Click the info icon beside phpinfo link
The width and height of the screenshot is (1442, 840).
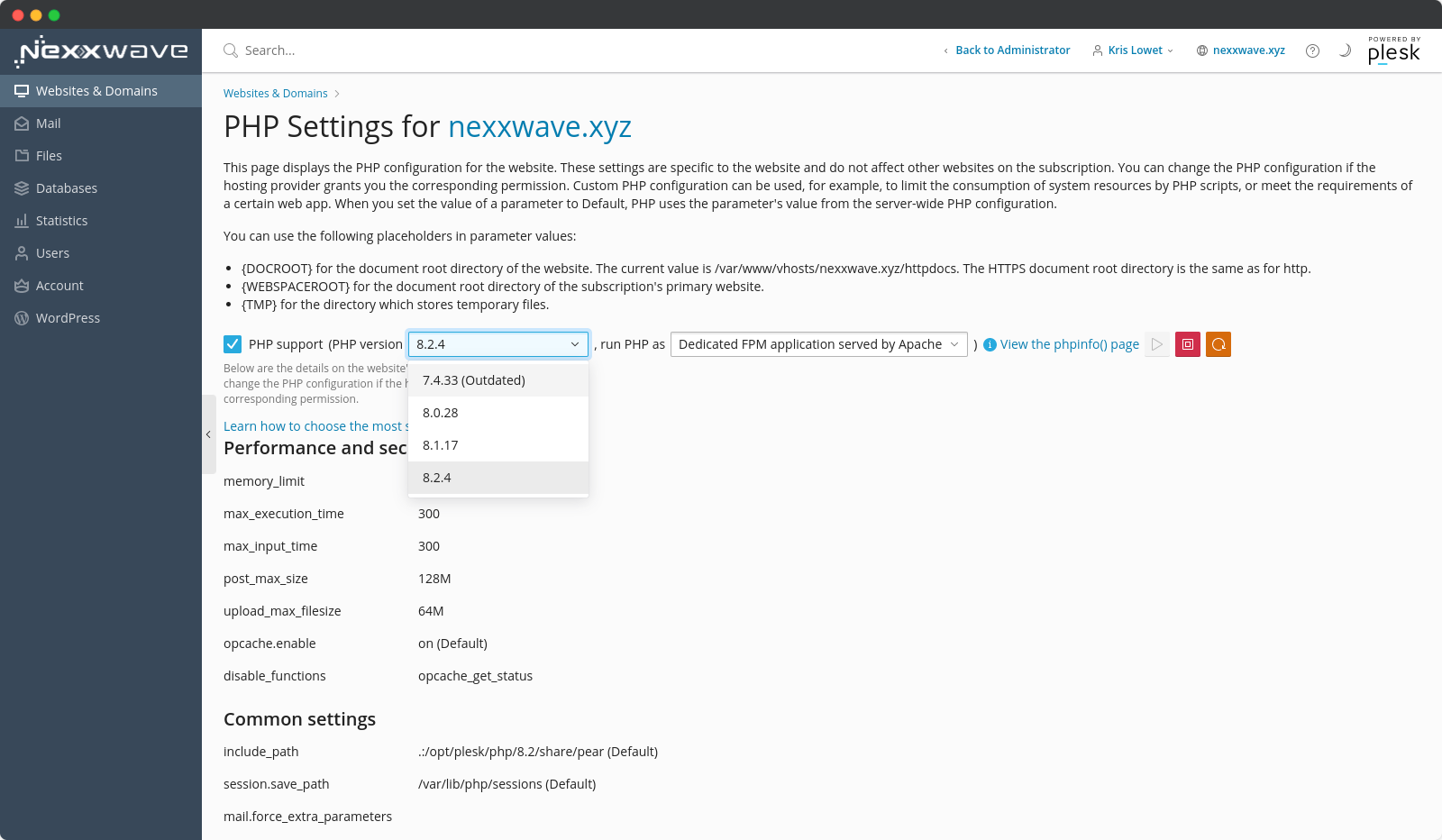990,344
